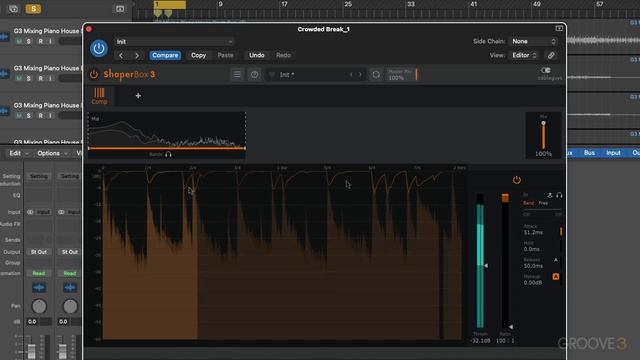
Task: Adjust the Master Mix 100% control
Action: [402, 75]
